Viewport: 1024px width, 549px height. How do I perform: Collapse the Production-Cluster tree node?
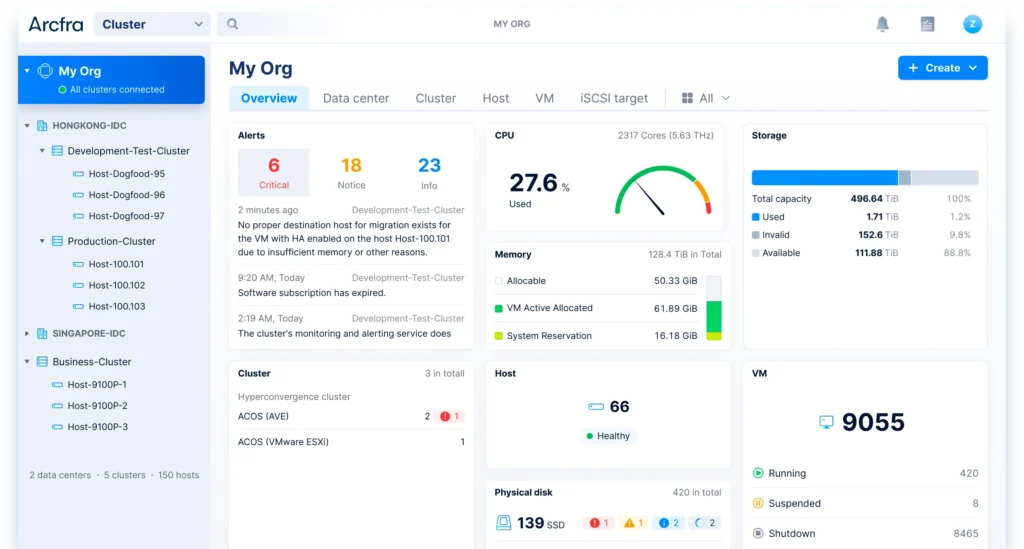[x=42, y=241]
